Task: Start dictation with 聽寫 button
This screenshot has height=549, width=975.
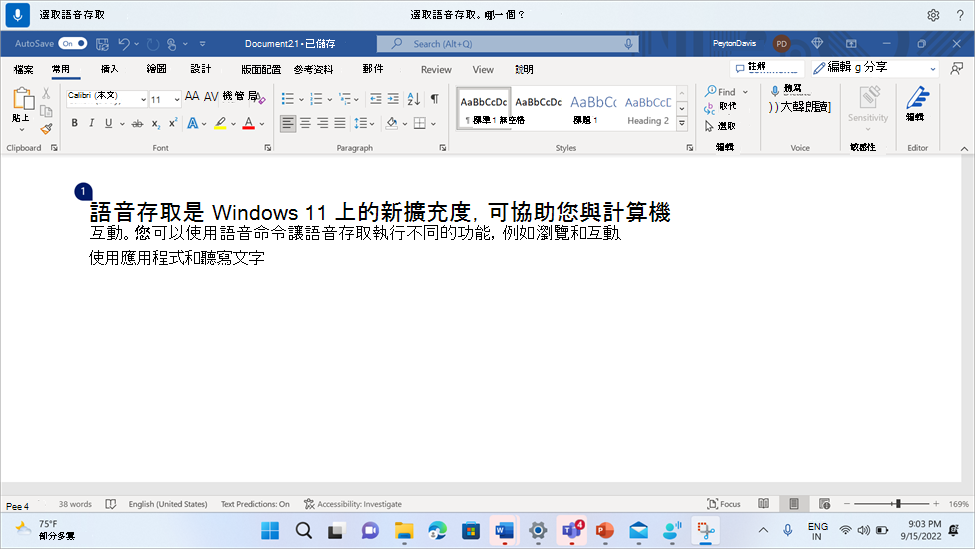Action: coord(786,90)
